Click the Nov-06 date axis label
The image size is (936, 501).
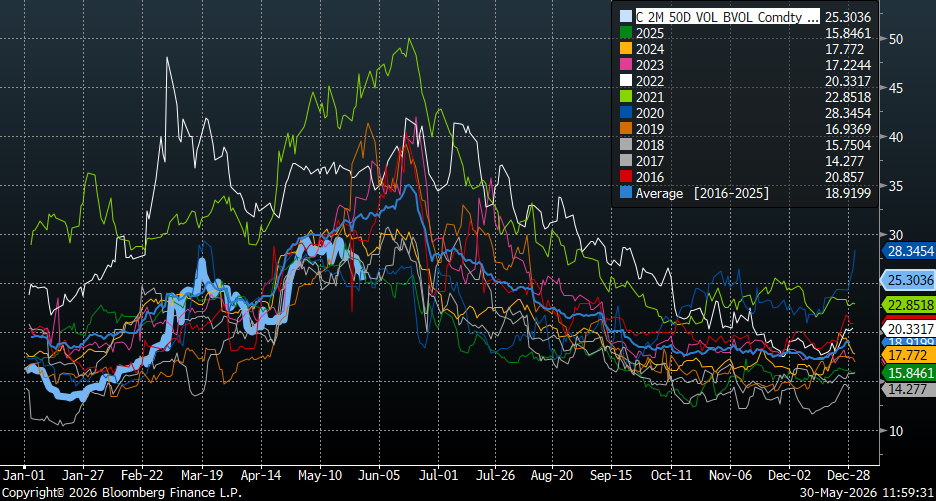[729, 475]
